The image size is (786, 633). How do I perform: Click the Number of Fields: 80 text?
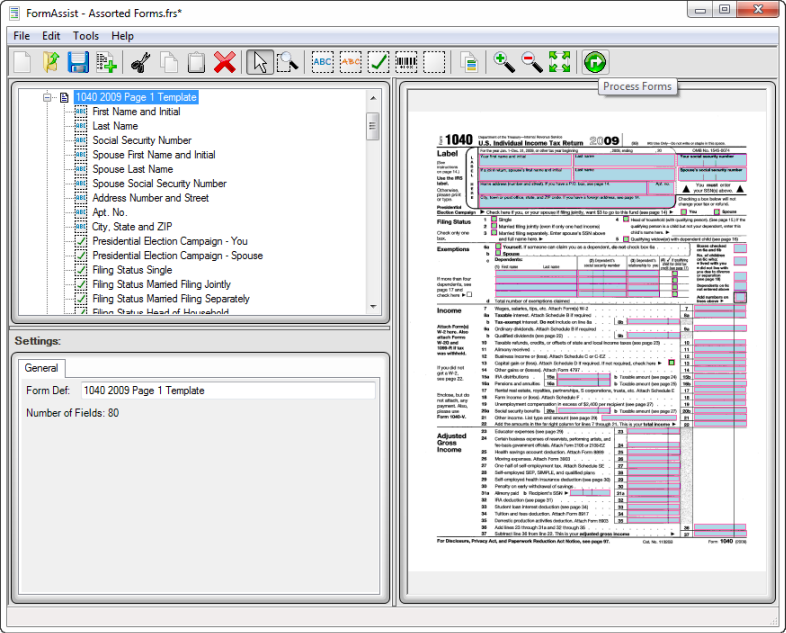tap(73, 413)
